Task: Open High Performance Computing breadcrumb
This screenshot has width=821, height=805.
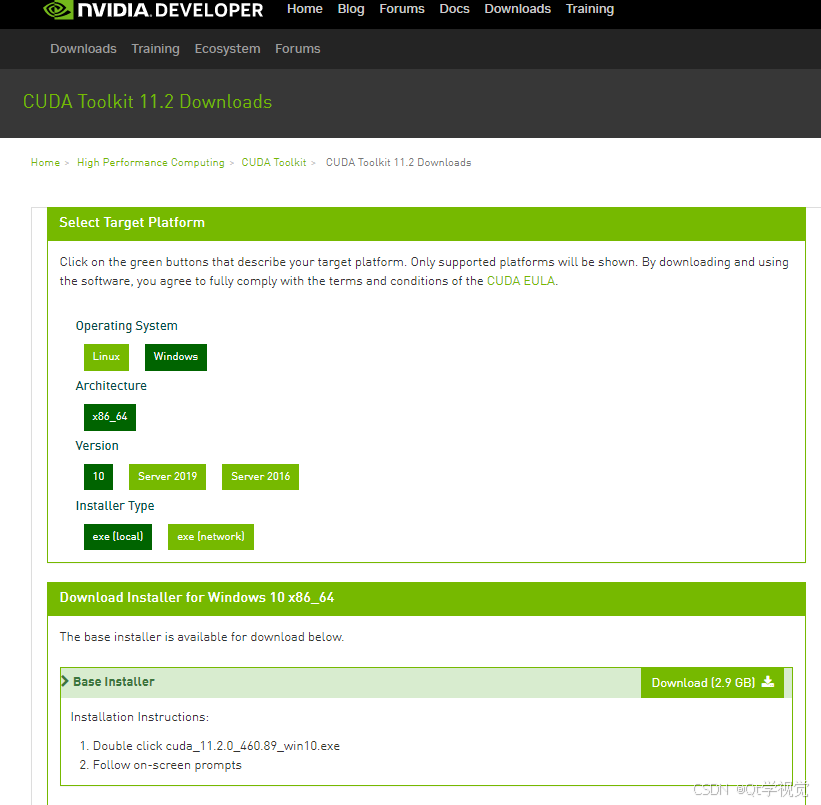Action: pos(151,162)
